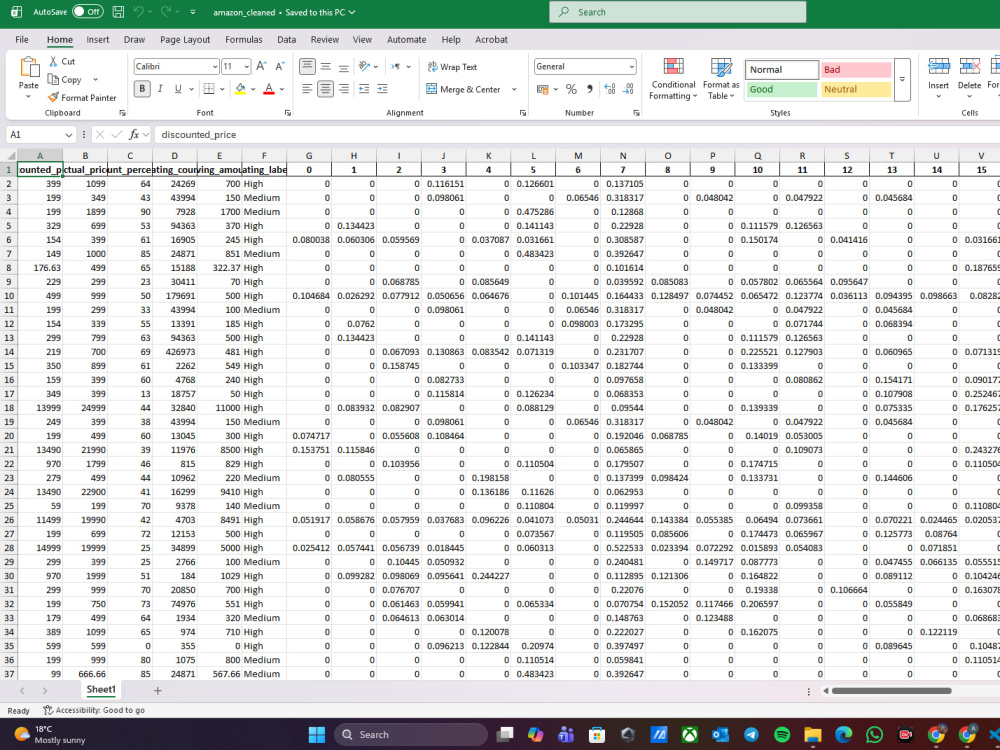Switch to the Formulas tab

click(244, 40)
